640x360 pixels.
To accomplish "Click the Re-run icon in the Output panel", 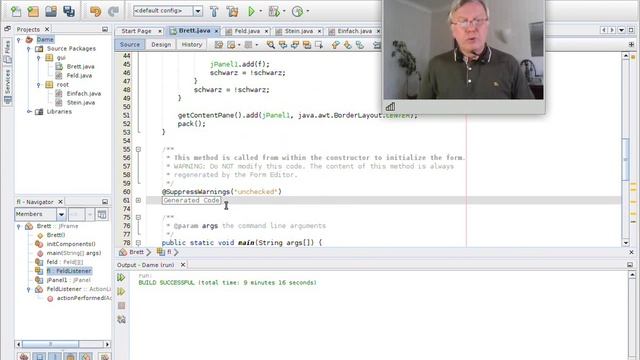I will (x=121, y=278).
